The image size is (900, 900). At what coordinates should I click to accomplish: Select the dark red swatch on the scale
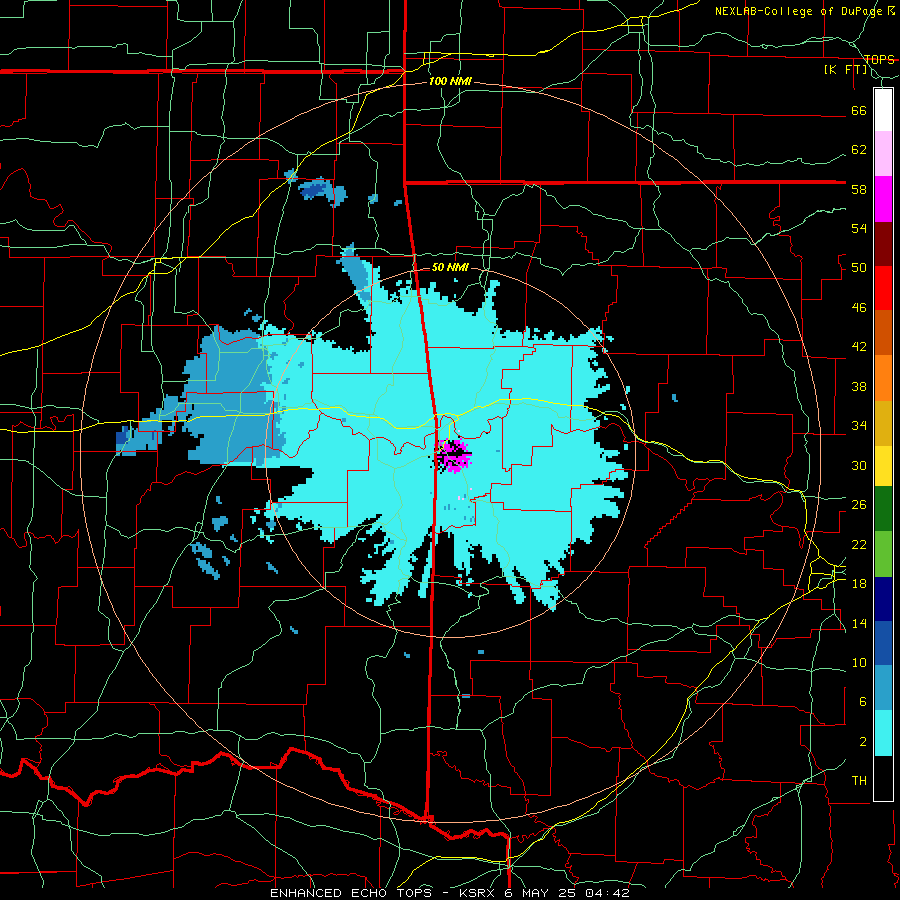tap(883, 243)
